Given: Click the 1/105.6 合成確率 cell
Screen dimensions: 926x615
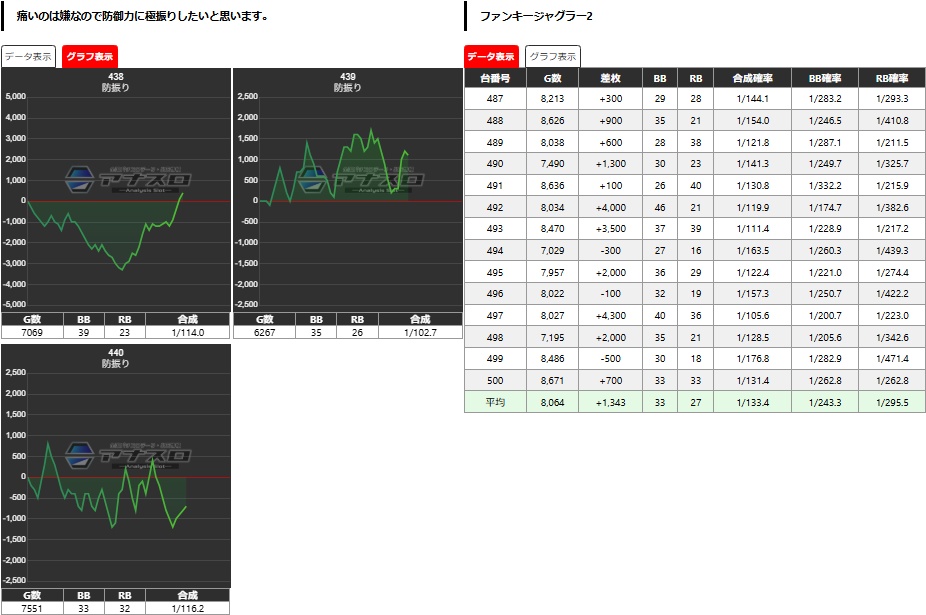Looking at the screenshot, I should (752, 315).
